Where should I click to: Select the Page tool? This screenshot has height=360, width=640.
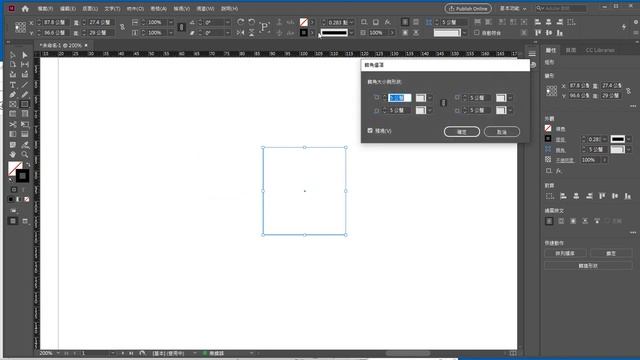click(x=13, y=64)
